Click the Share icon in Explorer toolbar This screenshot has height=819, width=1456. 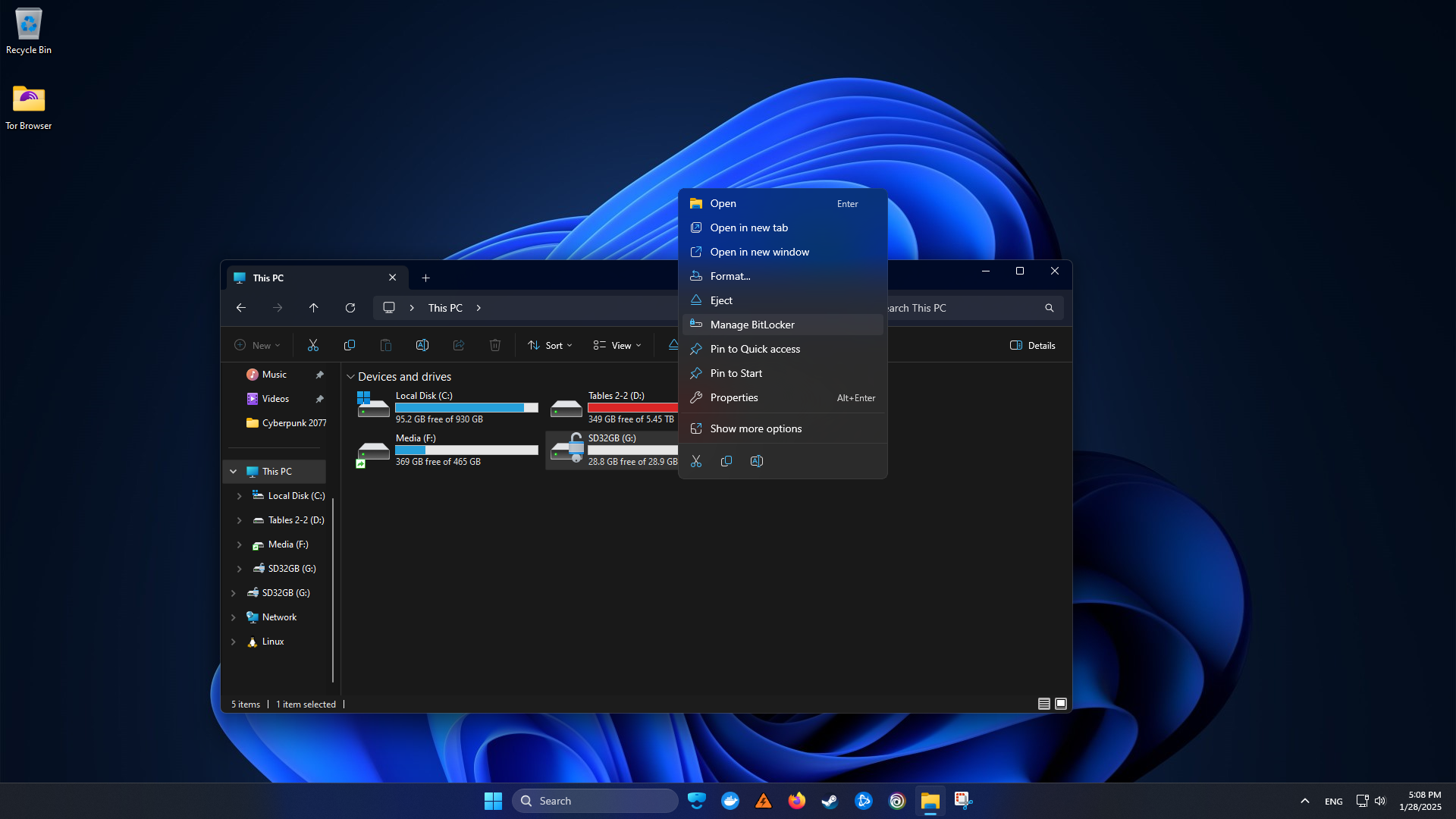coord(459,345)
